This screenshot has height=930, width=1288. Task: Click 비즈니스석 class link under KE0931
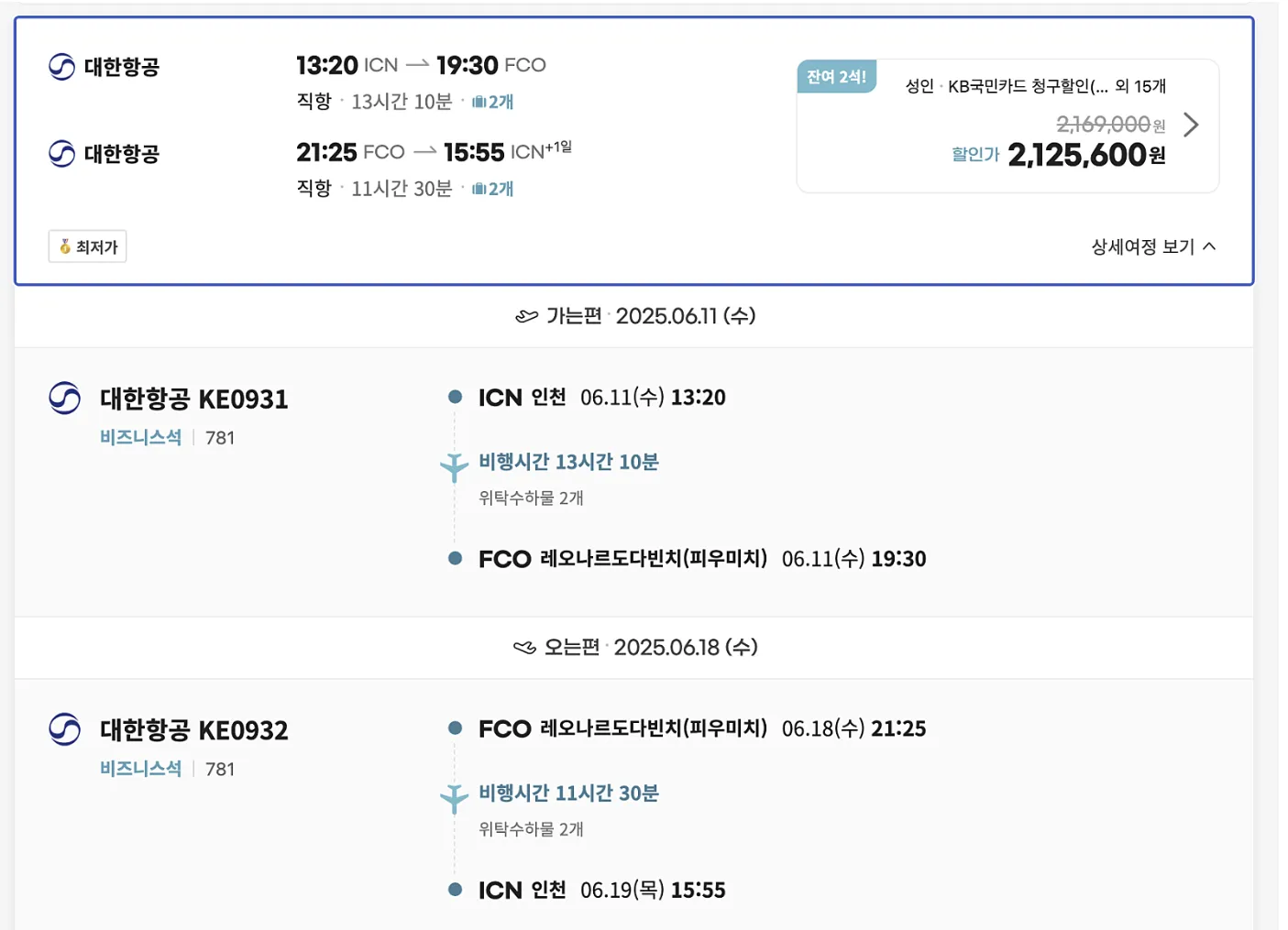141,438
